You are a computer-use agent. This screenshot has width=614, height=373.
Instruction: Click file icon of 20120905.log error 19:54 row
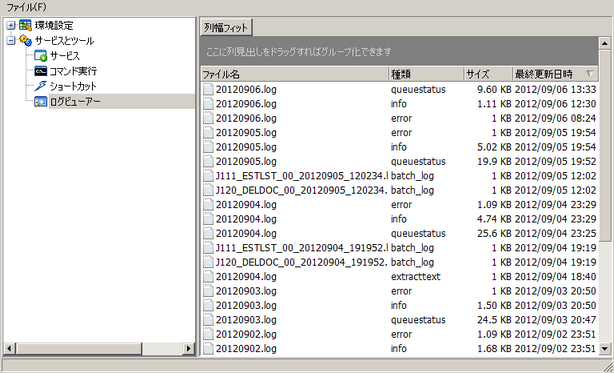click(x=208, y=133)
